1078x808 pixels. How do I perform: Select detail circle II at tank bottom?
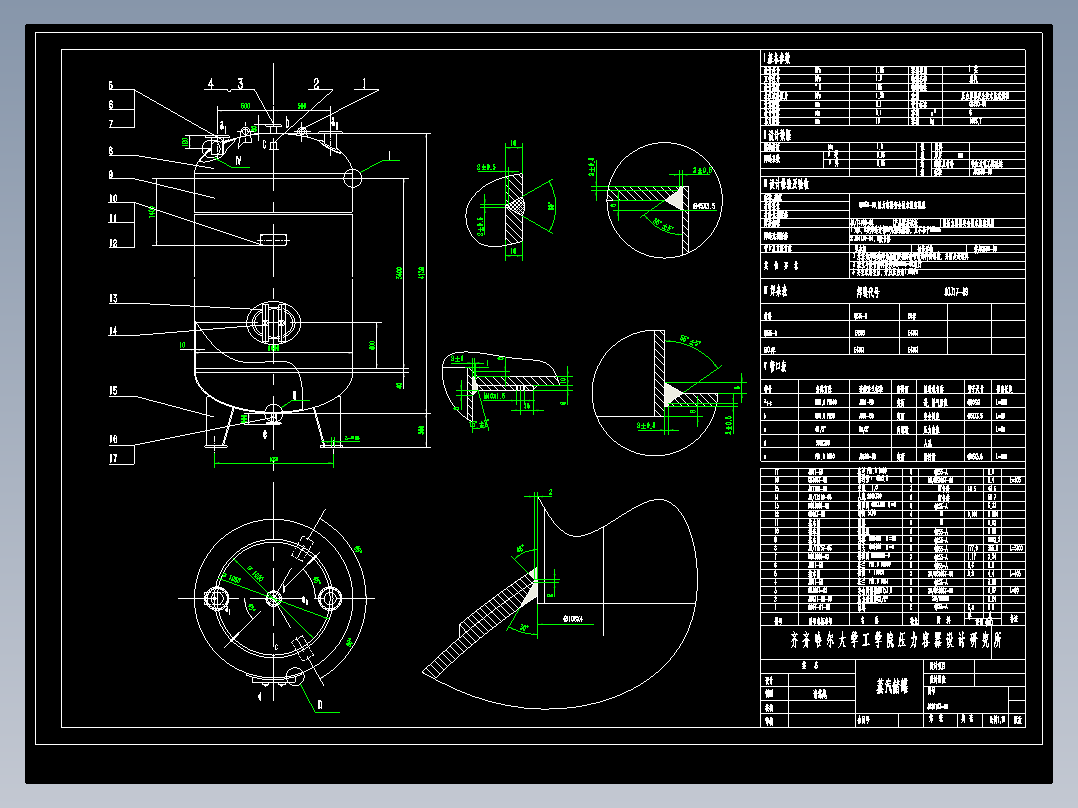tap(274, 414)
